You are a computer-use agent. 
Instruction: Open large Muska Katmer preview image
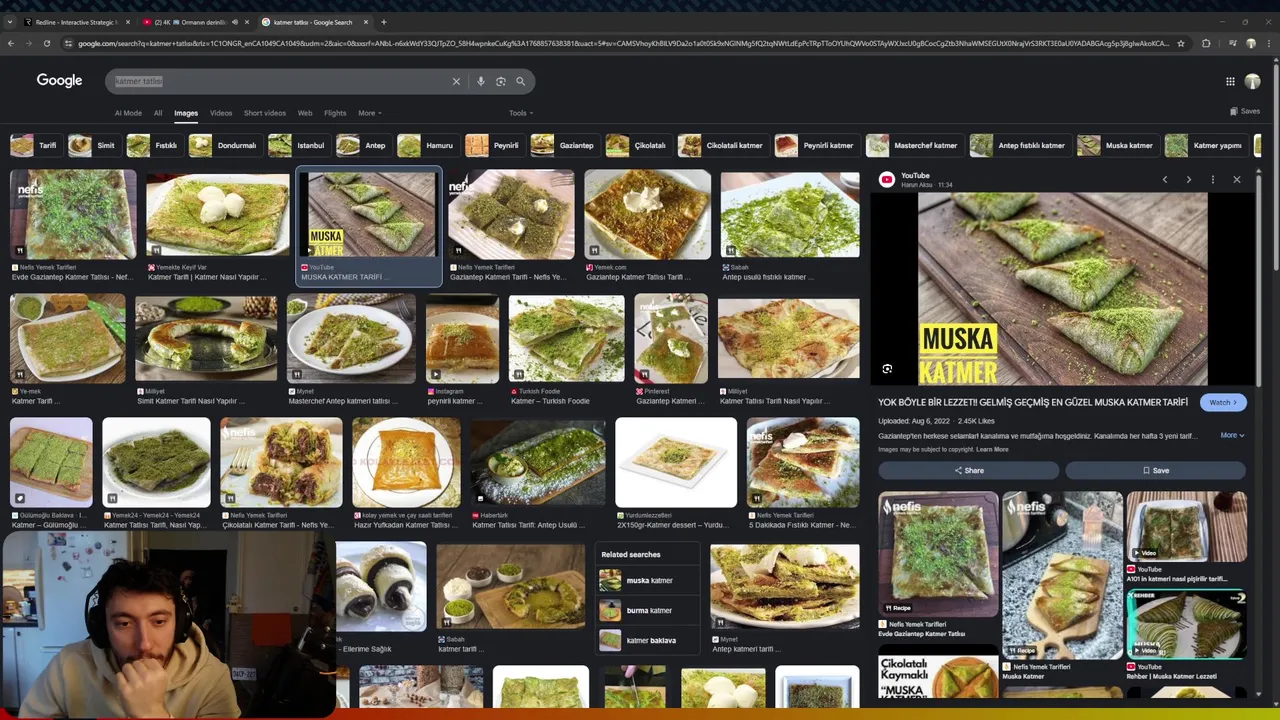(x=1063, y=289)
